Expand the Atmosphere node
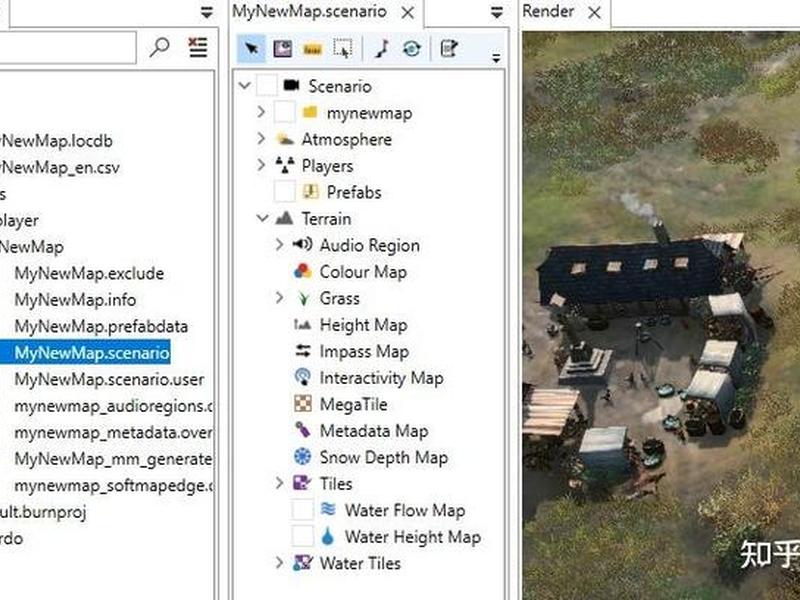800x600 pixels. click(261, 138)
